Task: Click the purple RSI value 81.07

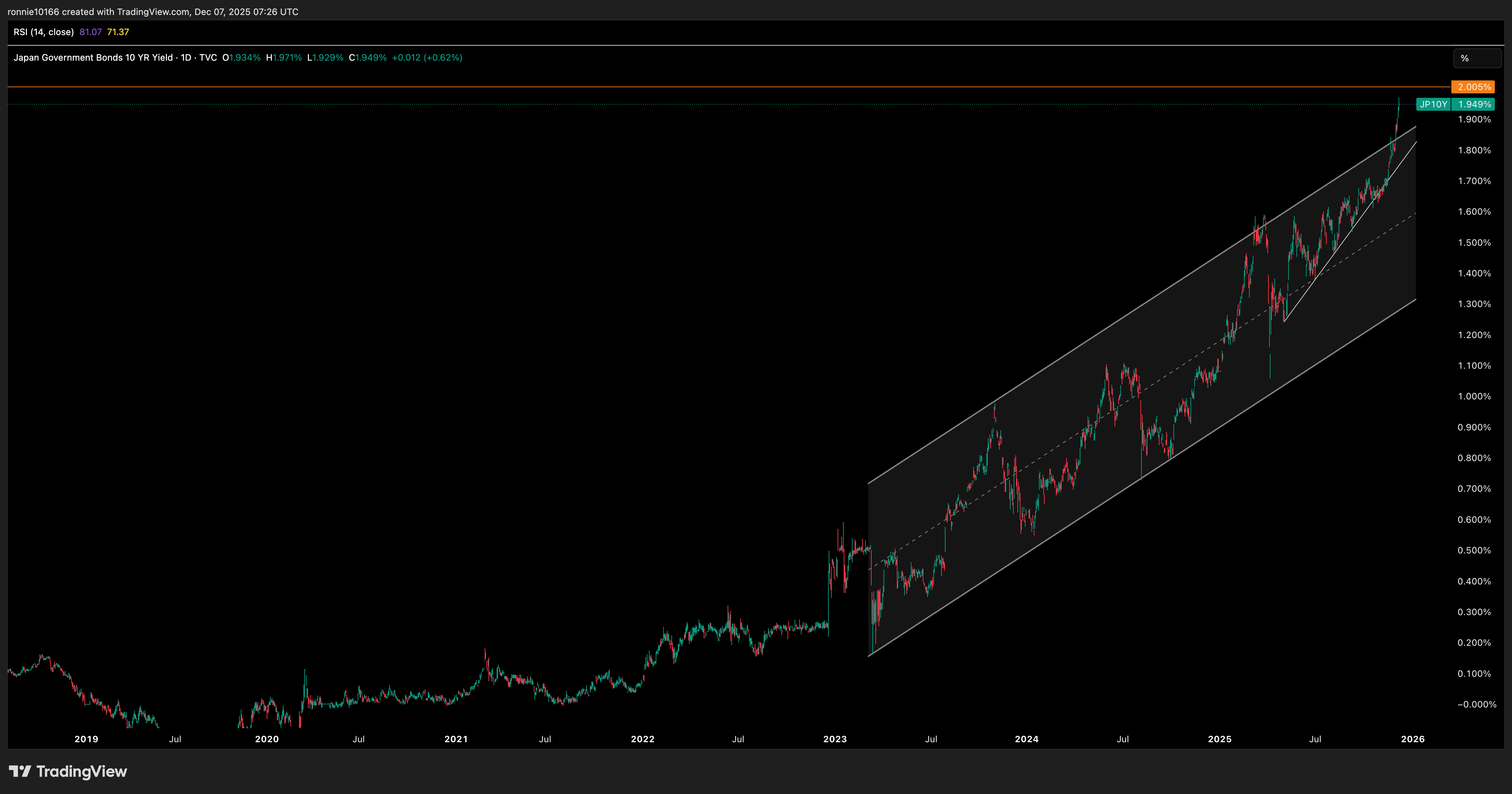Action: point(90,32)
